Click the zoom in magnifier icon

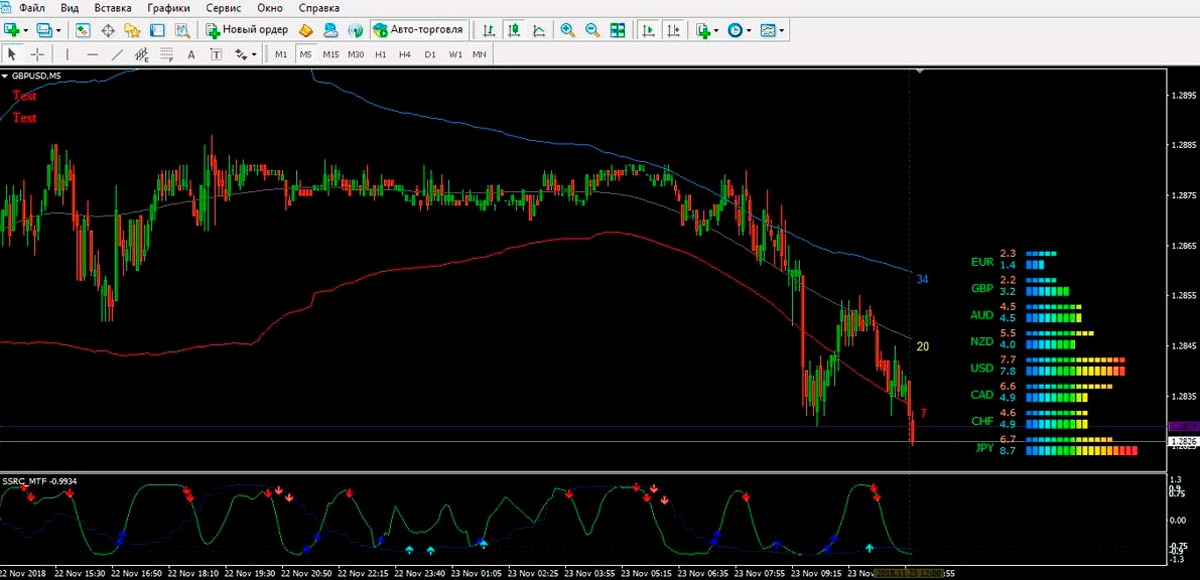click(x=568, y=30)
